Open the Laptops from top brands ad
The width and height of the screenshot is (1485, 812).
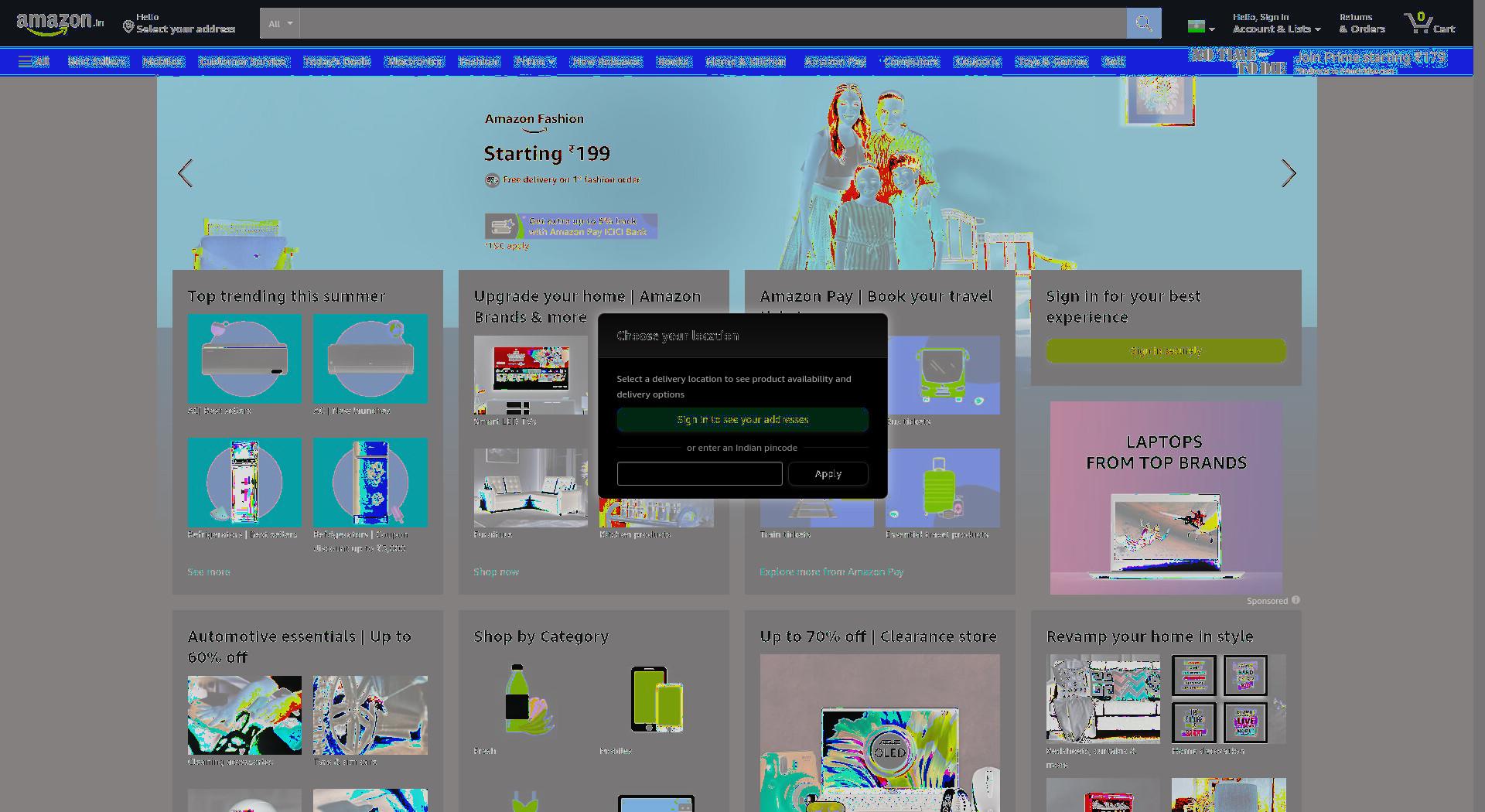1166,497
